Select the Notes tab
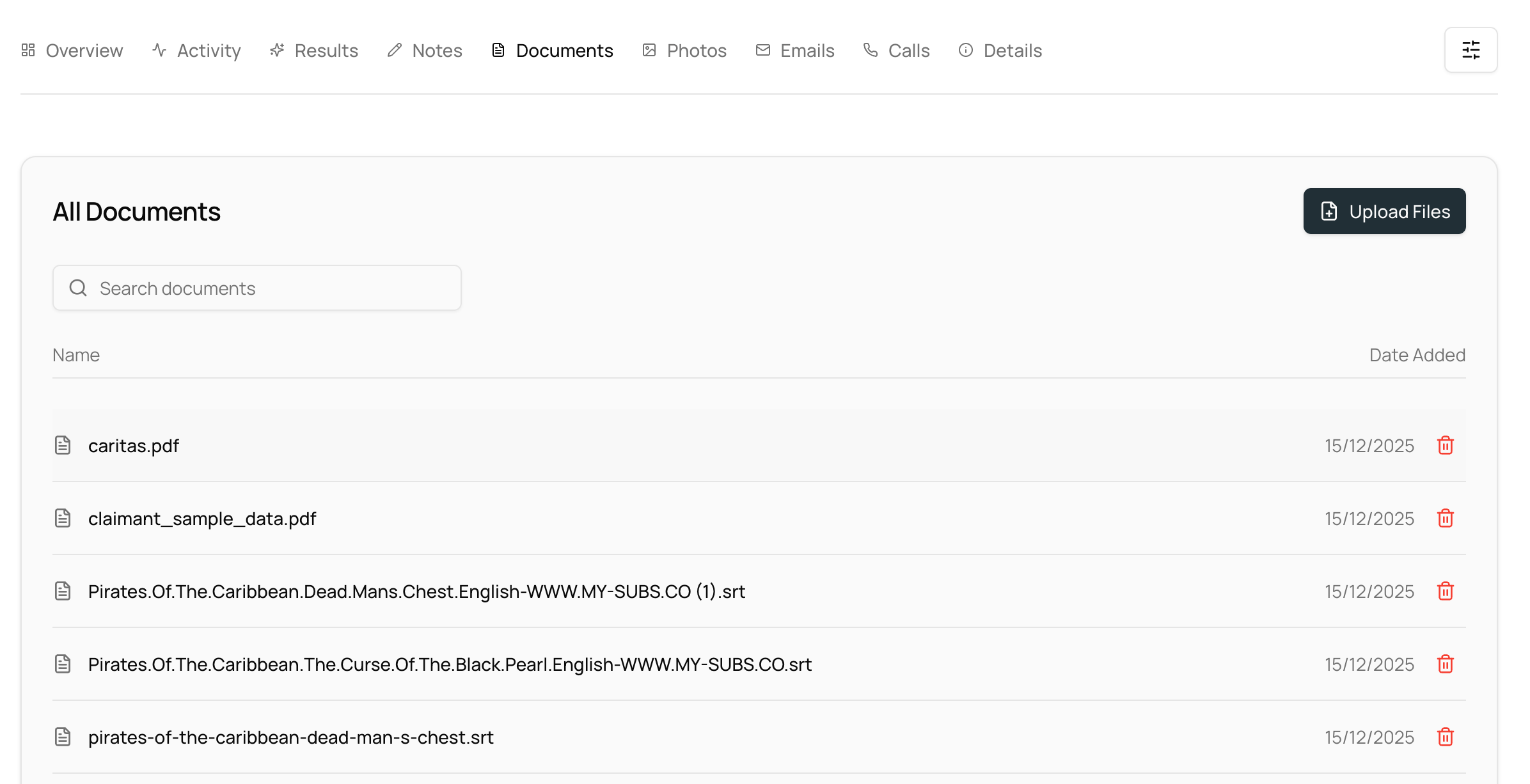This screenshot has width=1530, height=784. pos(425,51)
